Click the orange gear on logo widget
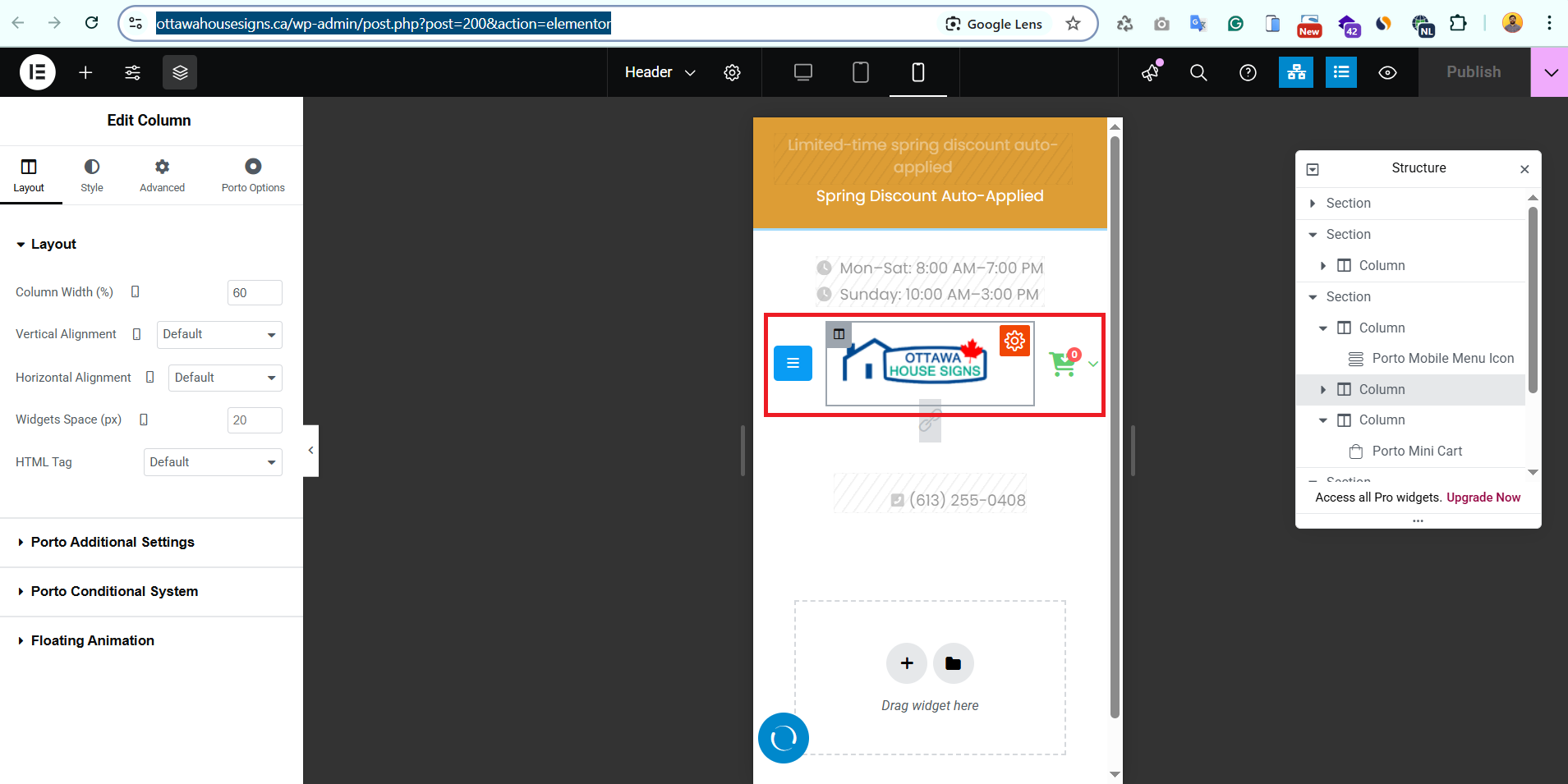The image size is (1568, 784). (x=1014, y=340)
